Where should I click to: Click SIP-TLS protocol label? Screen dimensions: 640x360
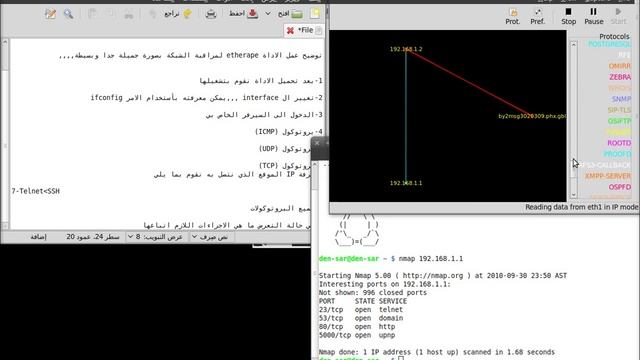[619, 110]
